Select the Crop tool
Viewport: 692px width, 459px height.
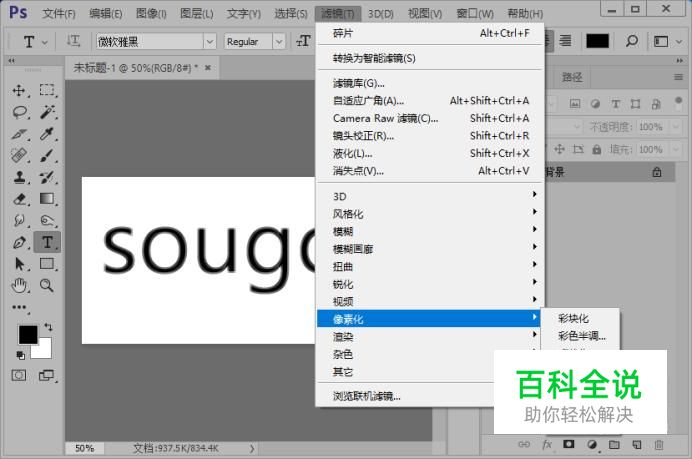(x=19, y=134)
